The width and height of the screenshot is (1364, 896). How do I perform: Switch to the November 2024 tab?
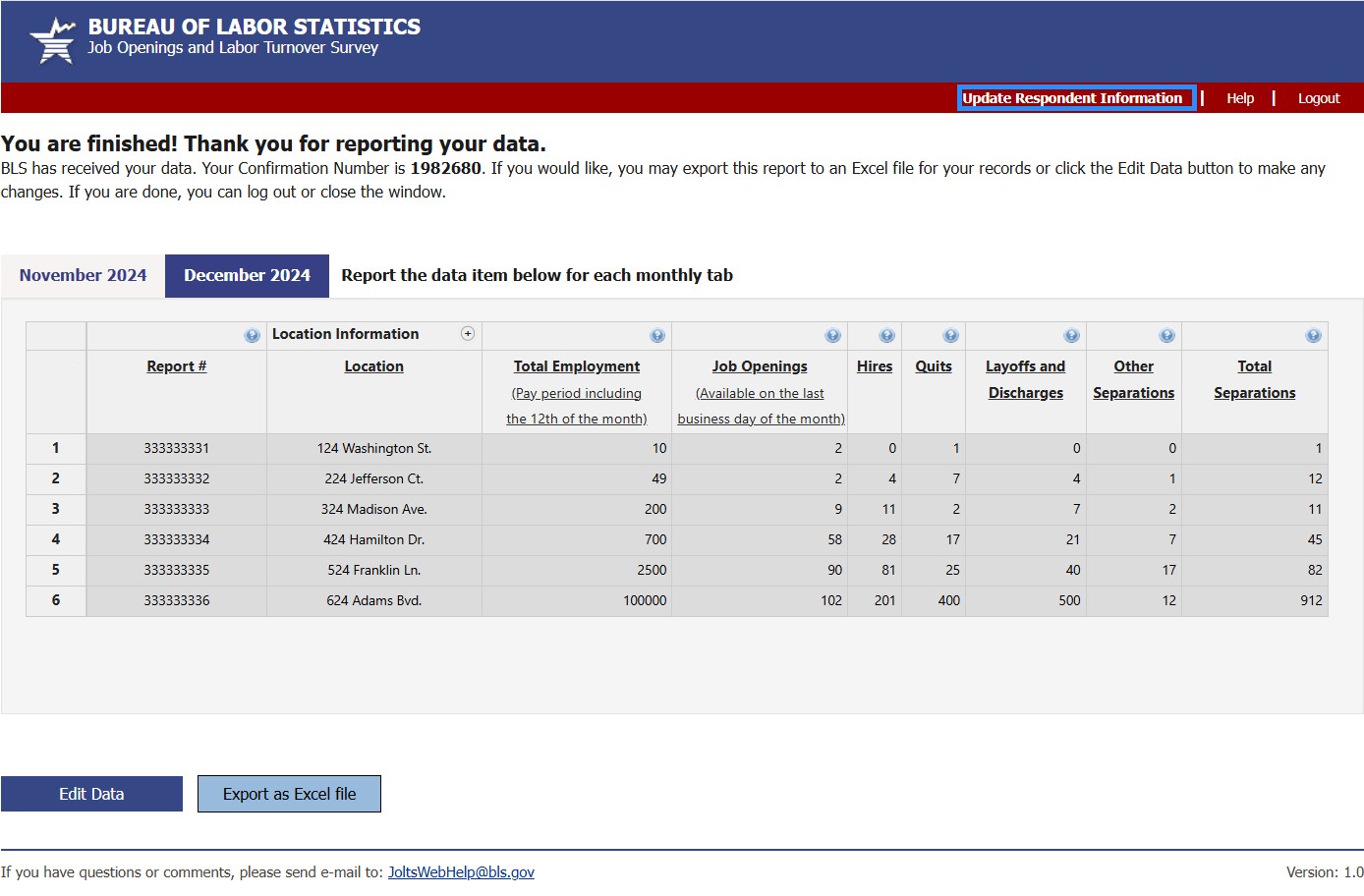click(83, 276)
